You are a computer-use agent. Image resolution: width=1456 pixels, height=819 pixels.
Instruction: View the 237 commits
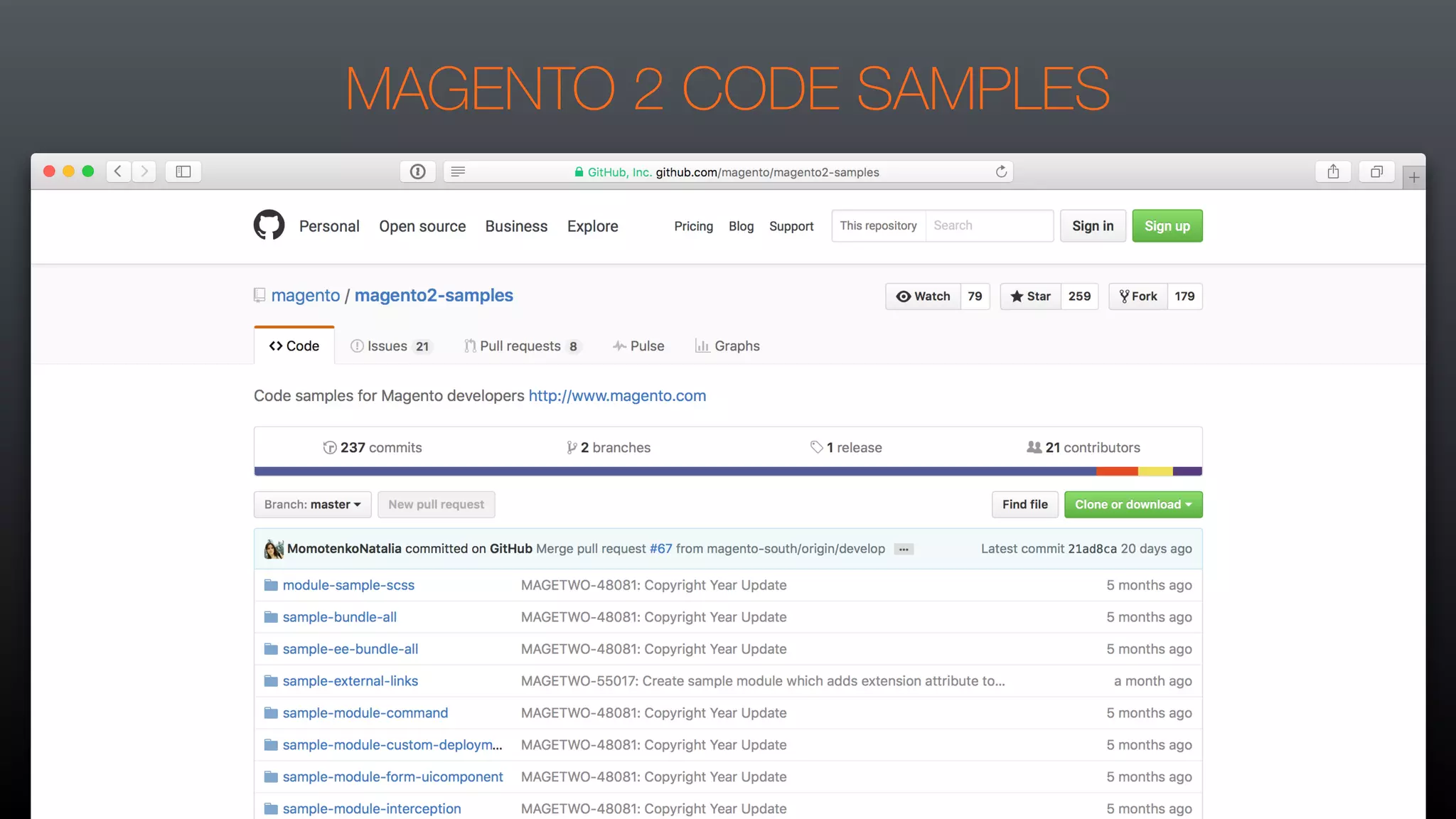[x=373, y=447]
